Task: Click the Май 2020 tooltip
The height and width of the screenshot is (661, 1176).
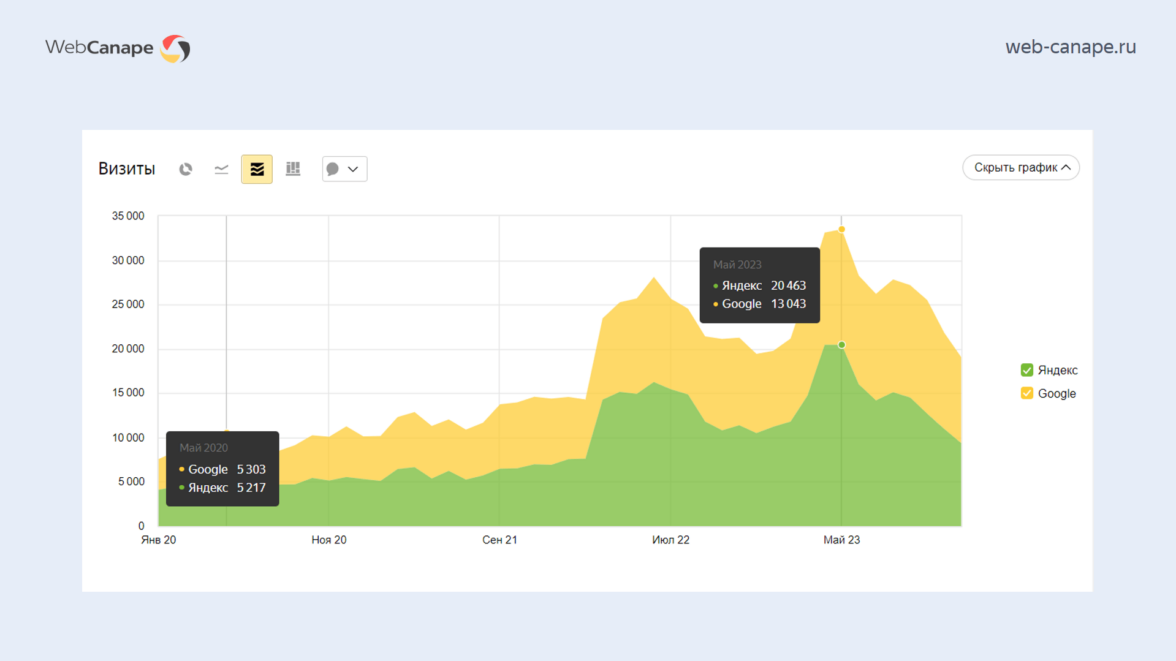Action: tap(222, 468)
